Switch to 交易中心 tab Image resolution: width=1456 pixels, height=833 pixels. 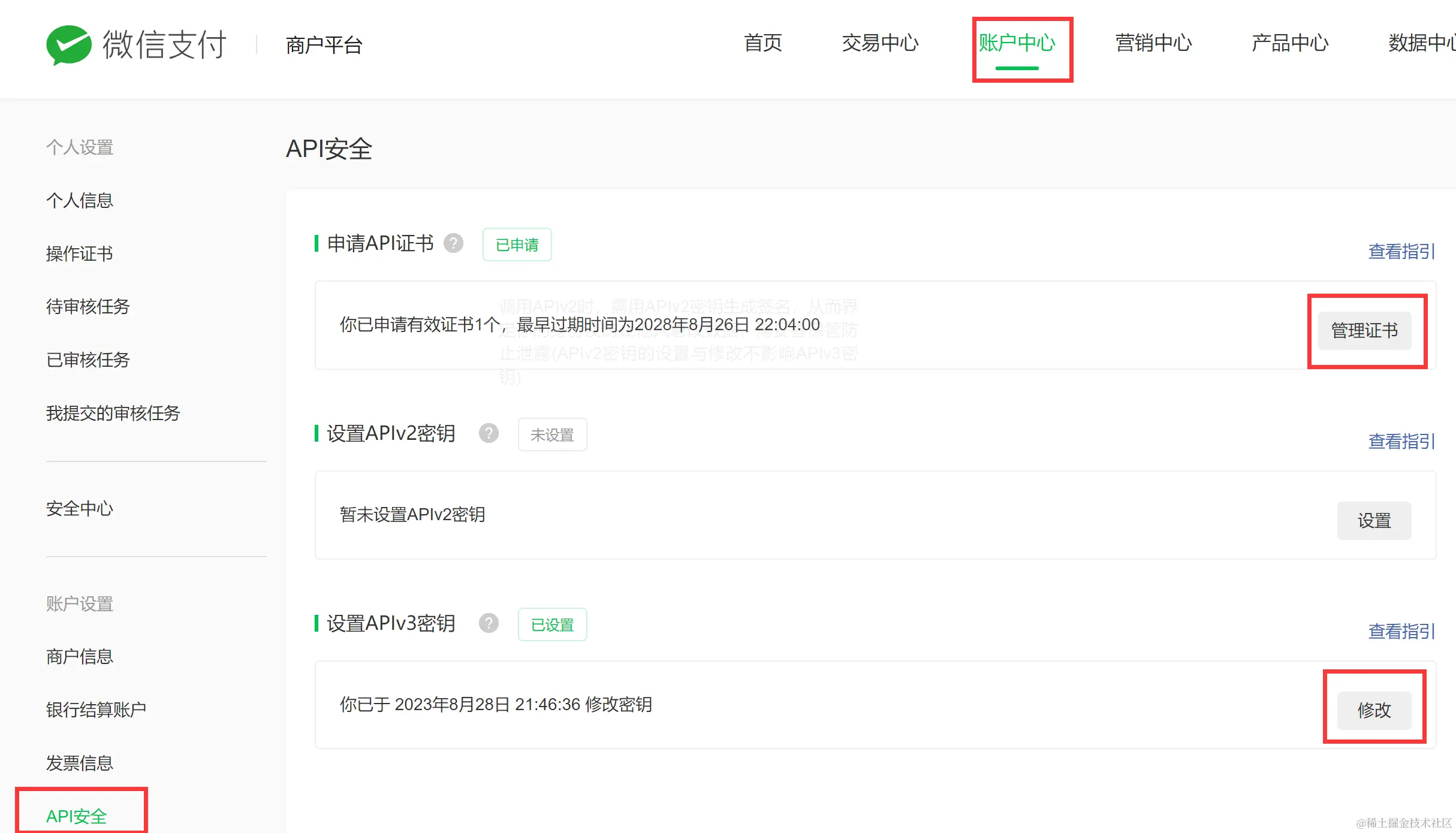(x=879, y=43)
